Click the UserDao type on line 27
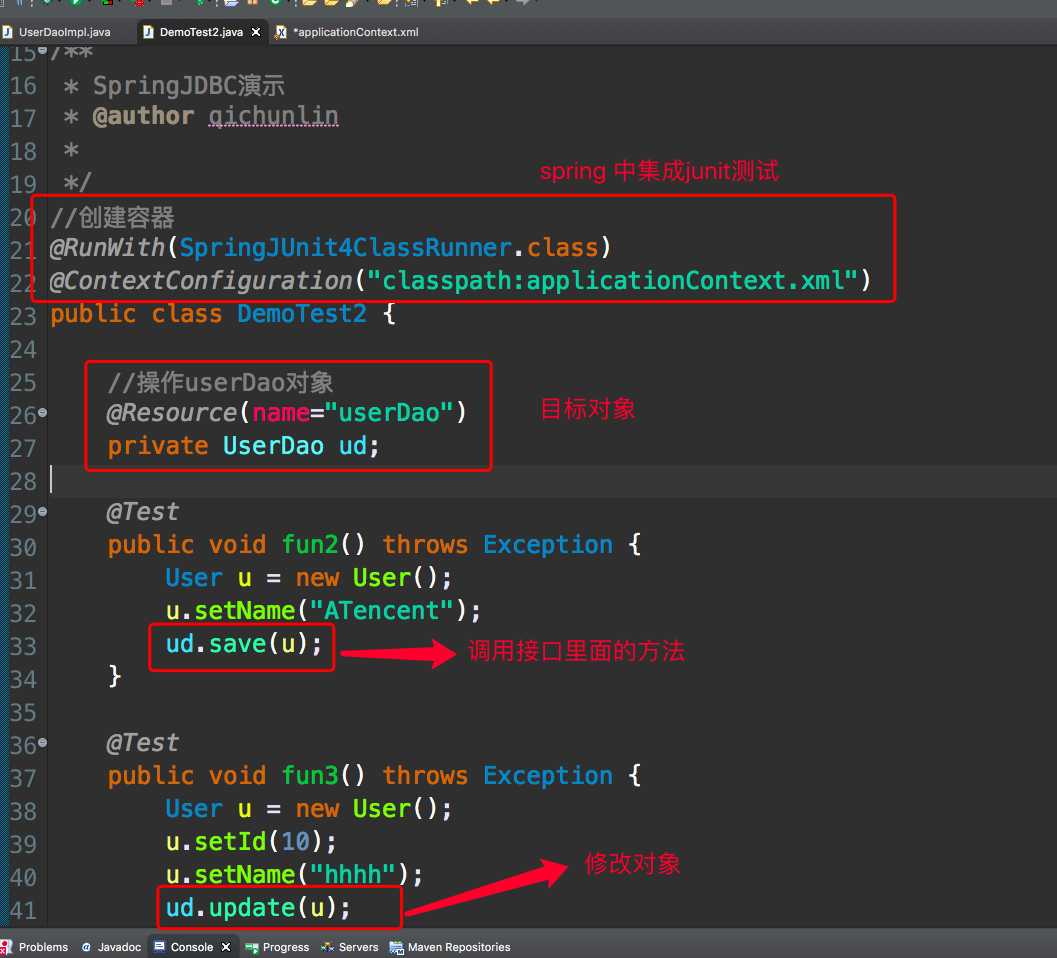The height and width of the screenshot is (958, 1057). click(273, 446)
